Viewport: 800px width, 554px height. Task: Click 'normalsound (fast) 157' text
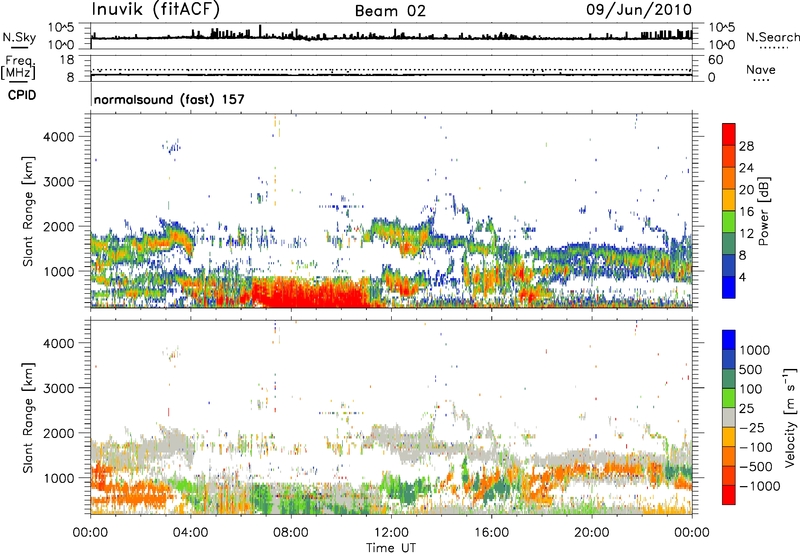pyautogui.click(x=169, y=99)
